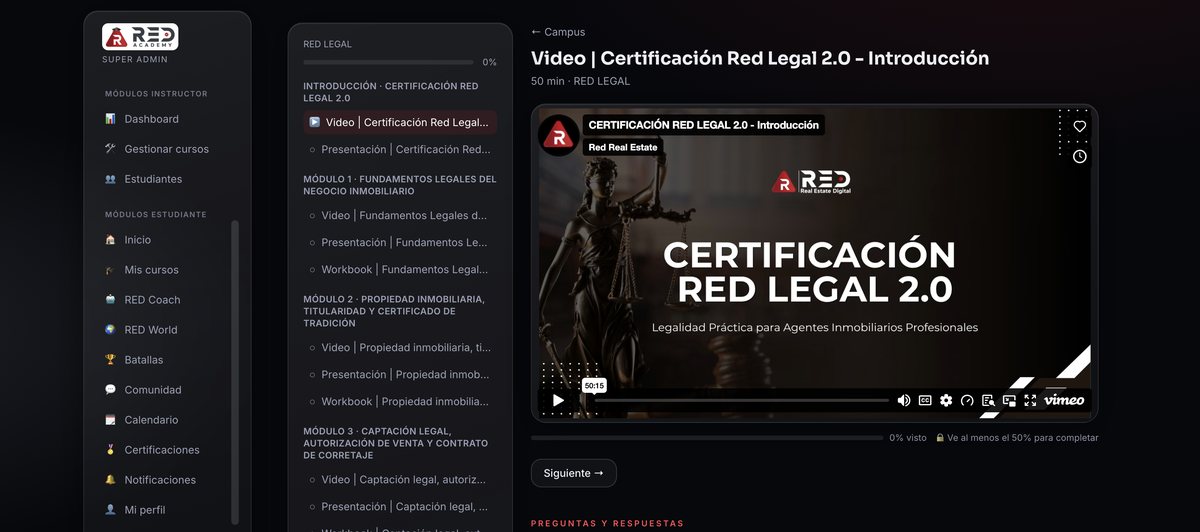Click the Gestionar cursos tools icon
1200x532 pixels.
click(110, 149)
